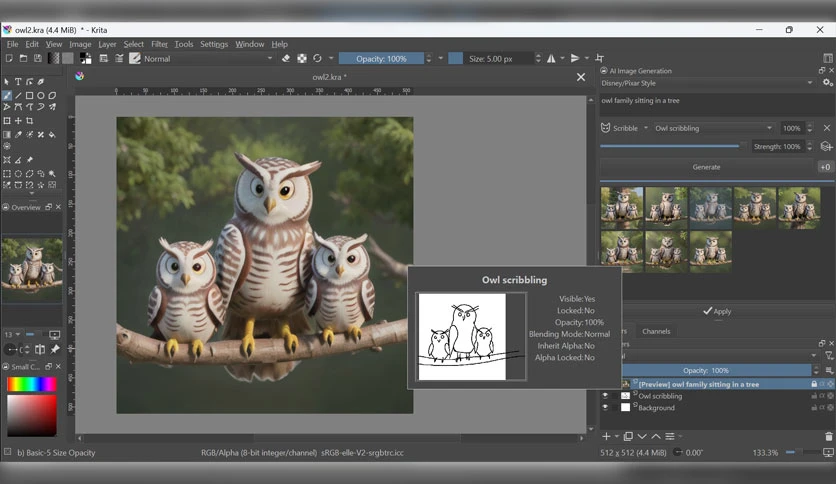Toggle lock on Owl scribbling layer

click(x=814, y=396)
